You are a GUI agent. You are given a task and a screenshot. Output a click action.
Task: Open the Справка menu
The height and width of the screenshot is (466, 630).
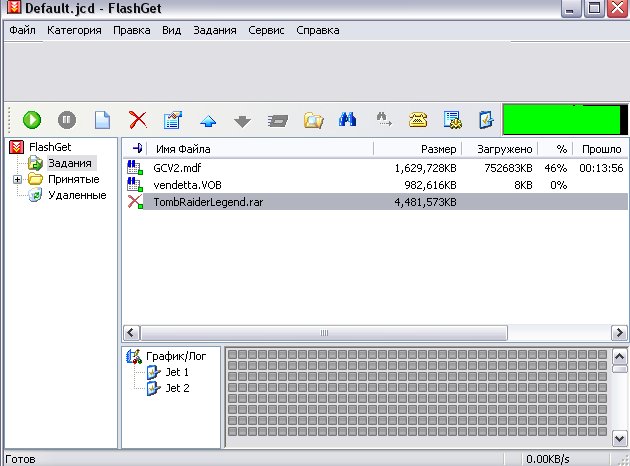tap(318, 30)
